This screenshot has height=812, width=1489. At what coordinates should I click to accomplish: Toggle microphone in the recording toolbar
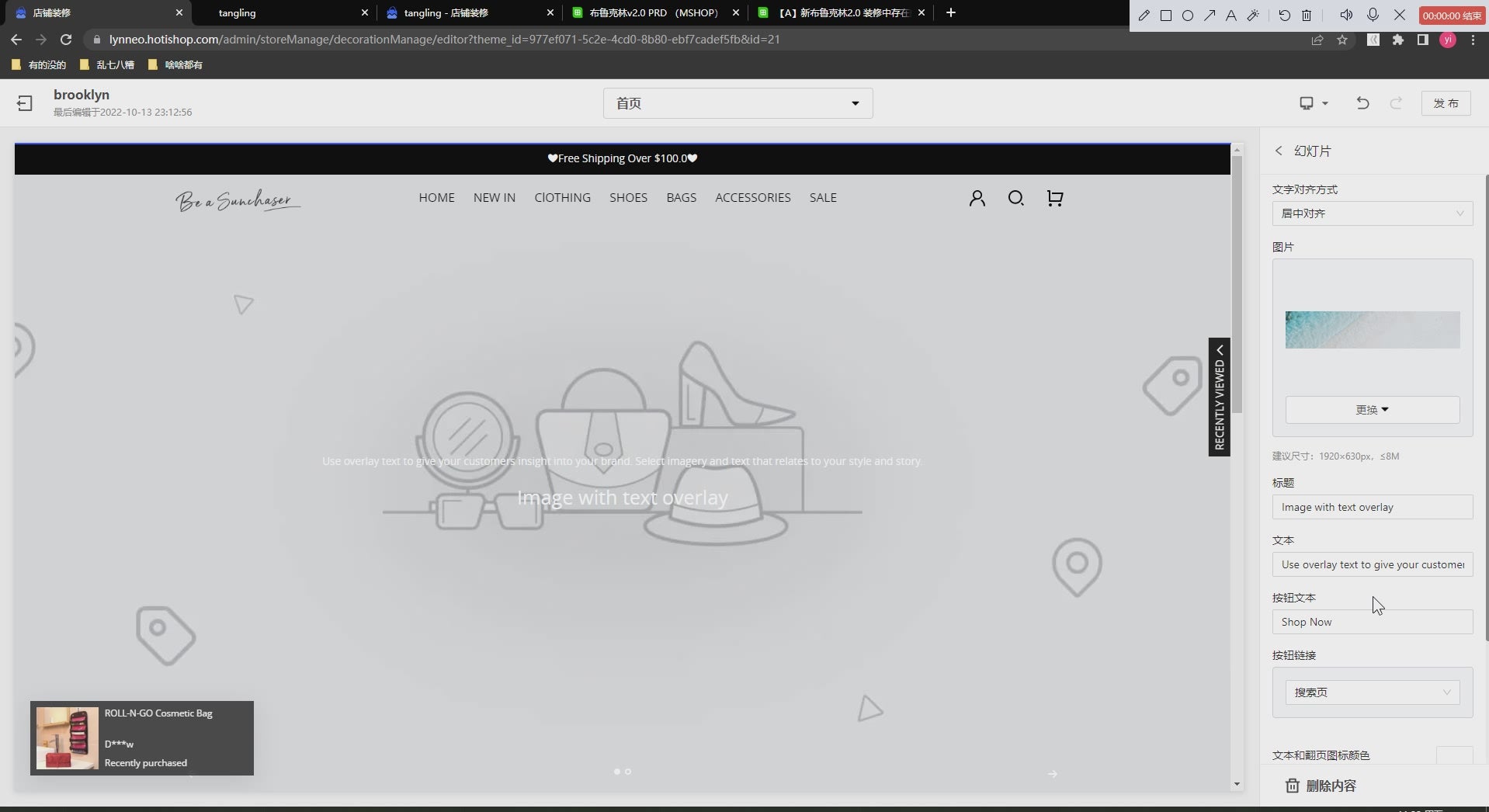pyautogui.click(x=1373, y=16)
